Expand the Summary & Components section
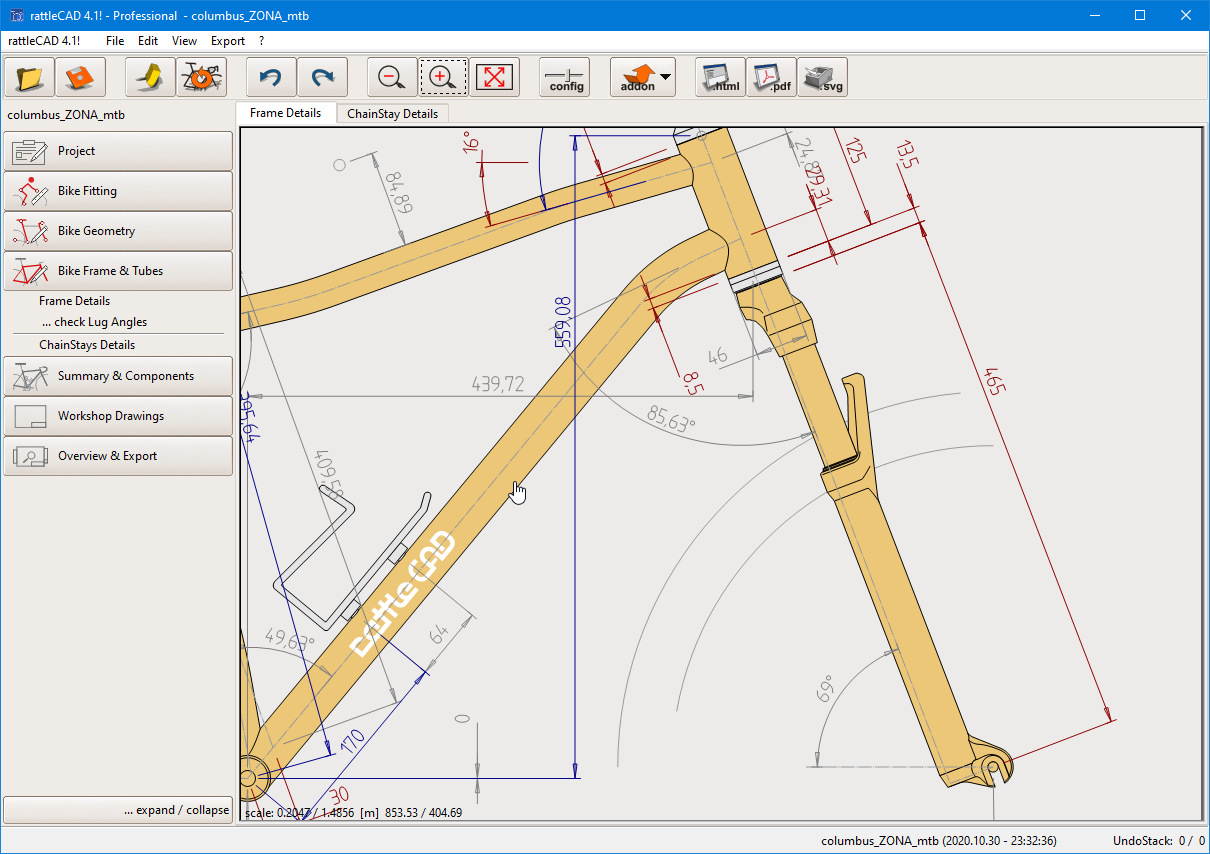The height and width of the screenshot is (854, 1210). click(x=118, y=376)
